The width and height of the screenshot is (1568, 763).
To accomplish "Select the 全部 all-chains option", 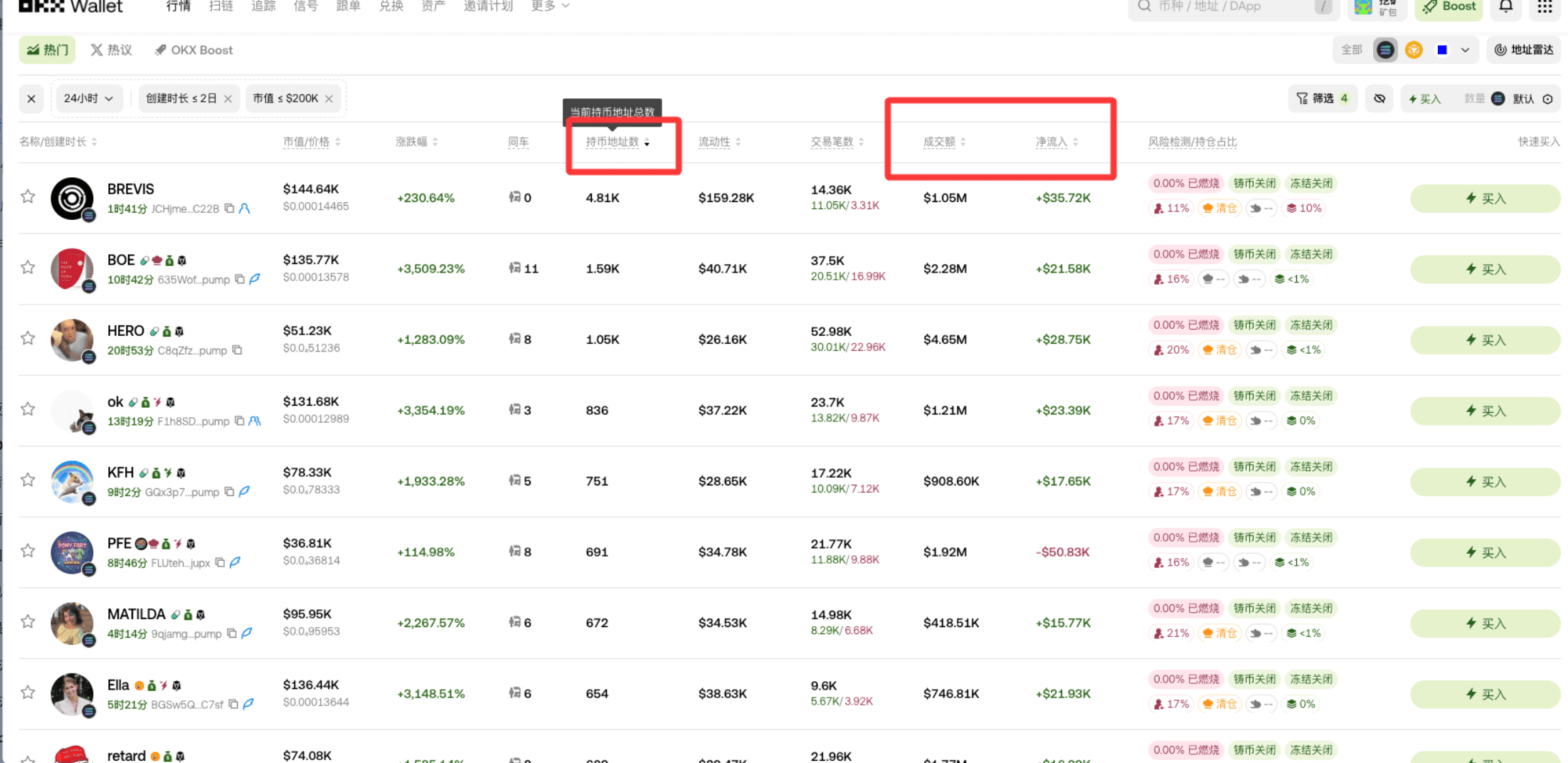I will point(1352,50).
